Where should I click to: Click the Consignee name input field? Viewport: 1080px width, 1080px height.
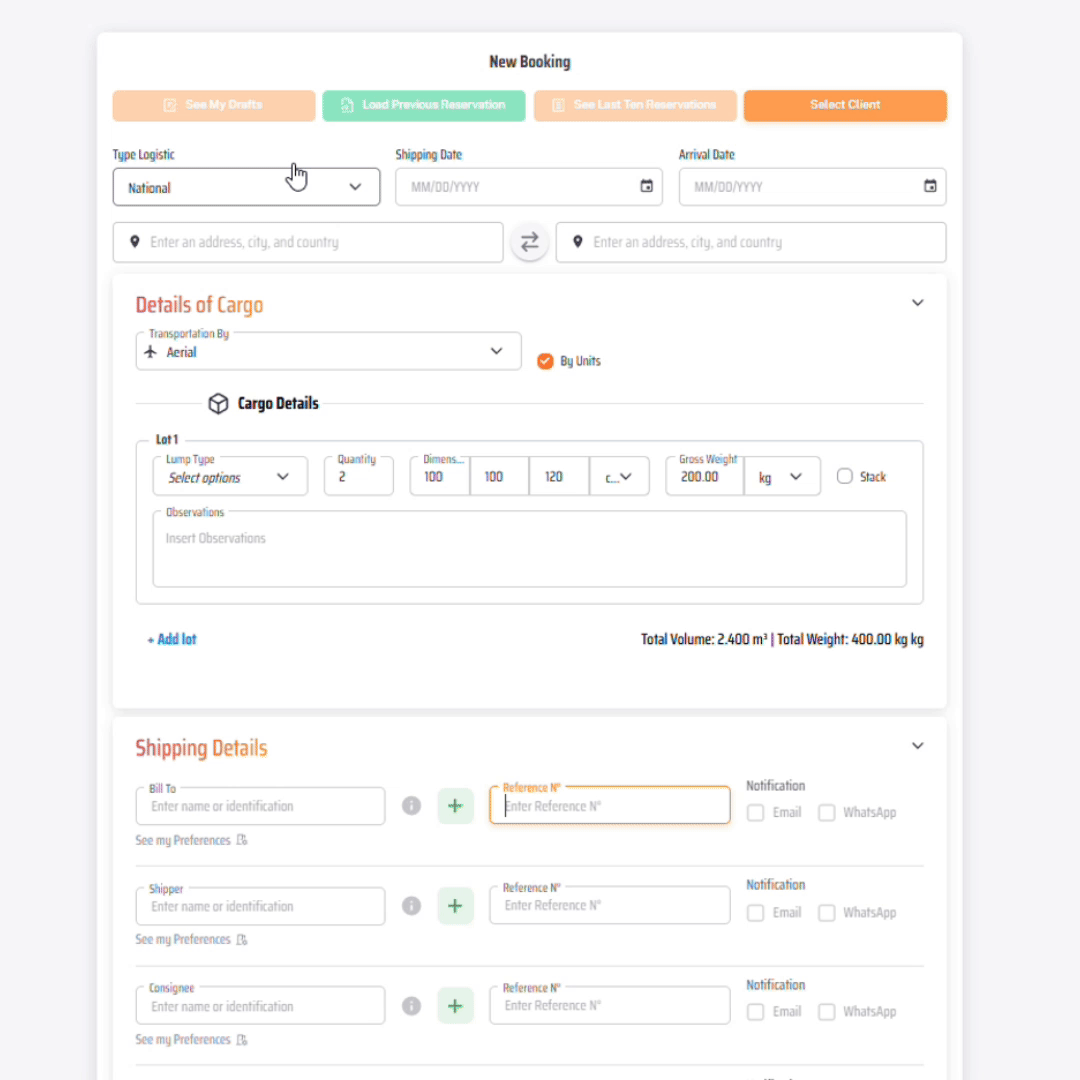[x=260, y=1006]
